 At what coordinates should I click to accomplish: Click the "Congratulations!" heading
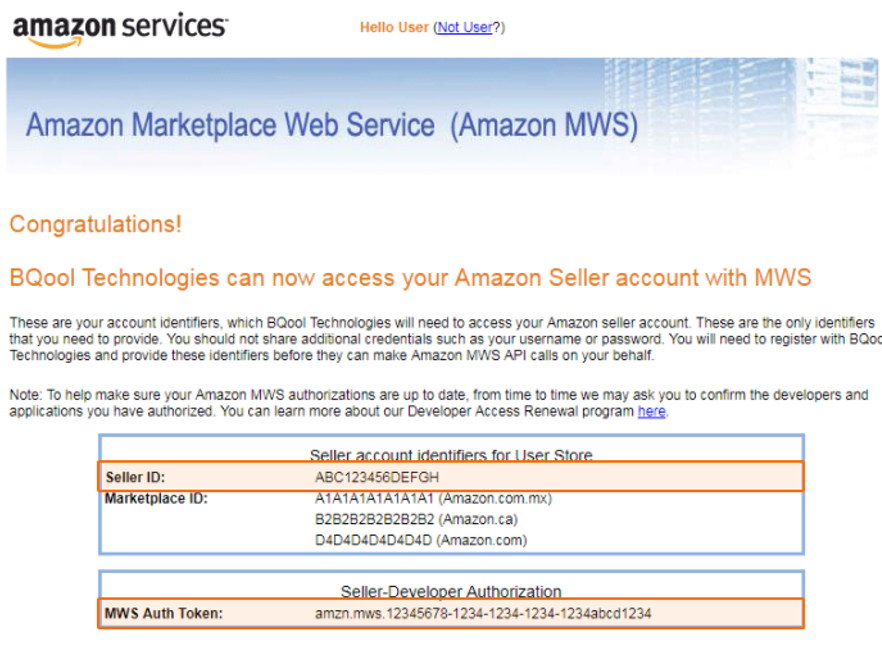point(96,224)
